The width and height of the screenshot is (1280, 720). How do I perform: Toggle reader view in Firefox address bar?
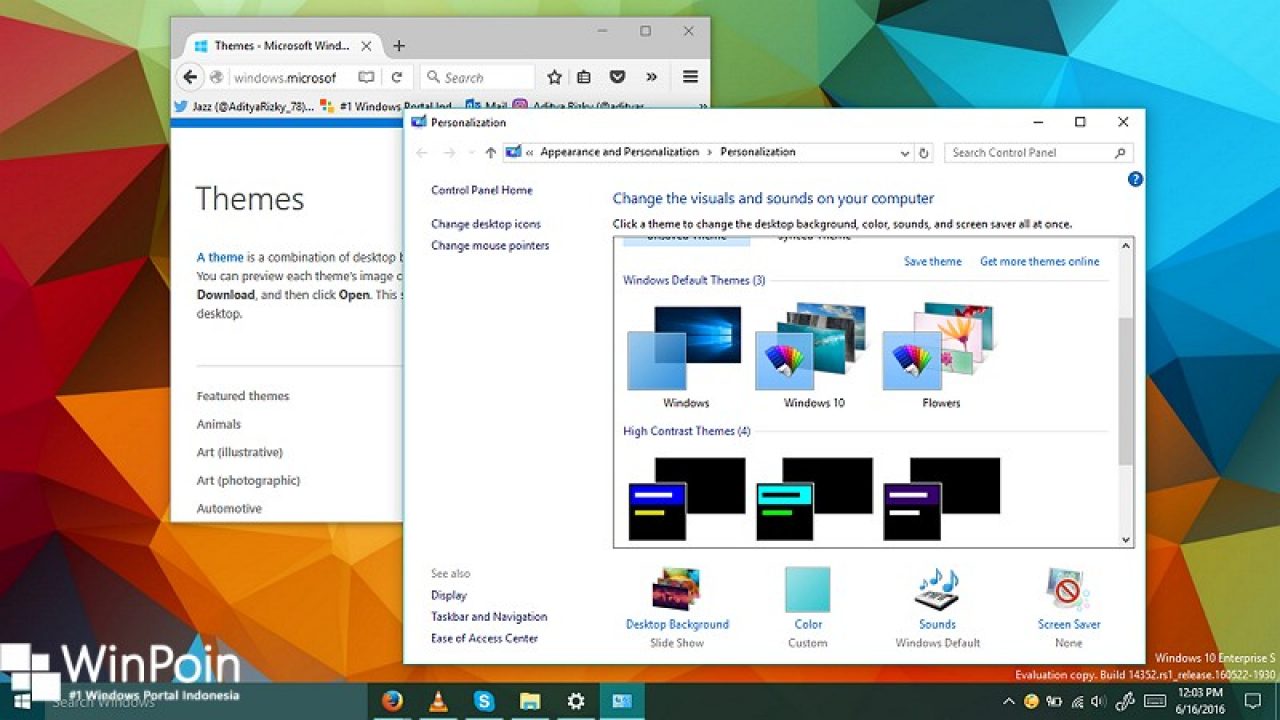[367, 77]
